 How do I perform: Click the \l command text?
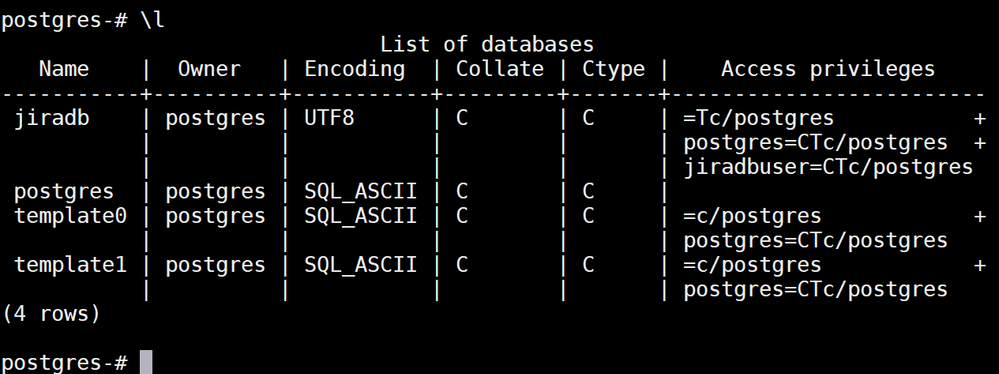(x=153, y=20)
